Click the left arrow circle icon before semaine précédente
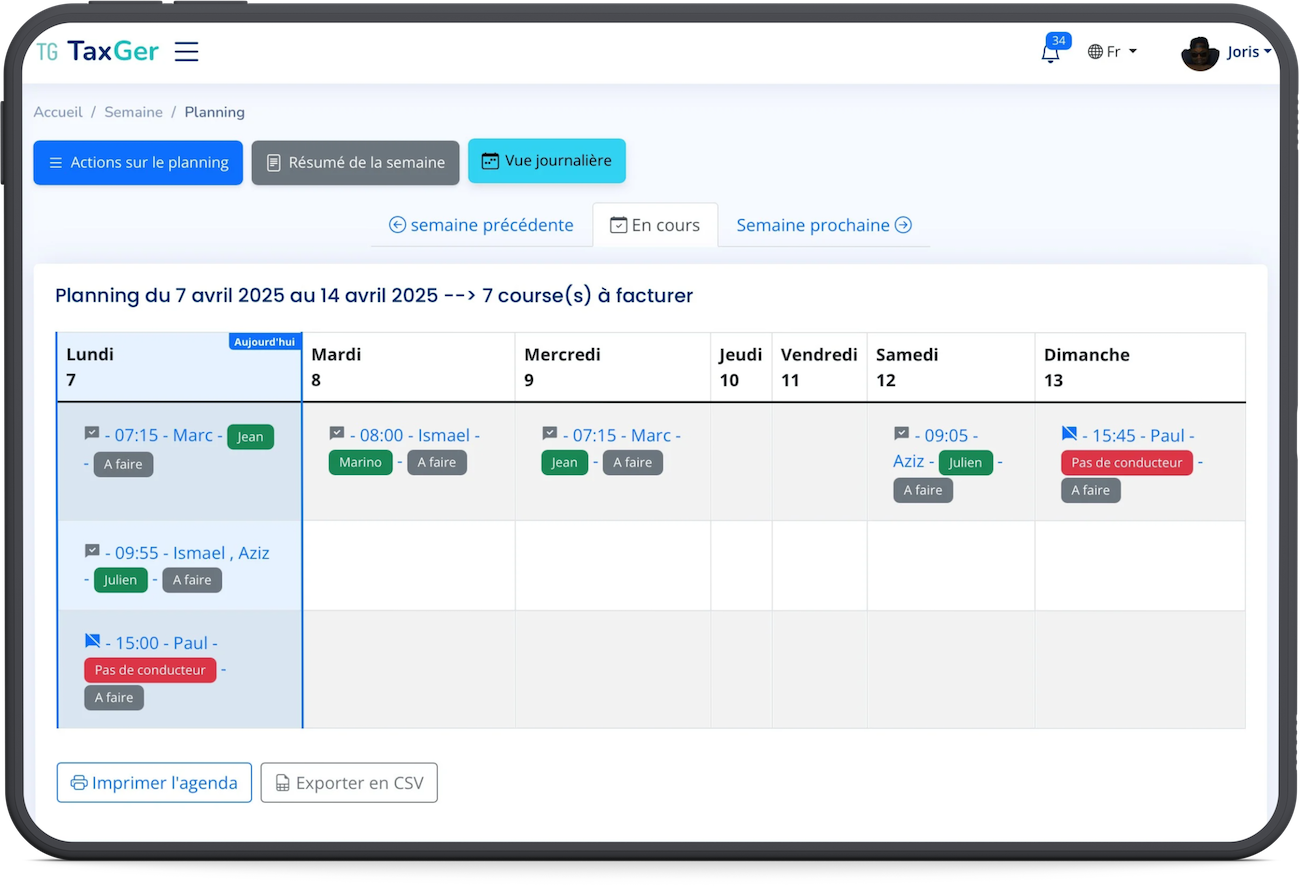 397,225
